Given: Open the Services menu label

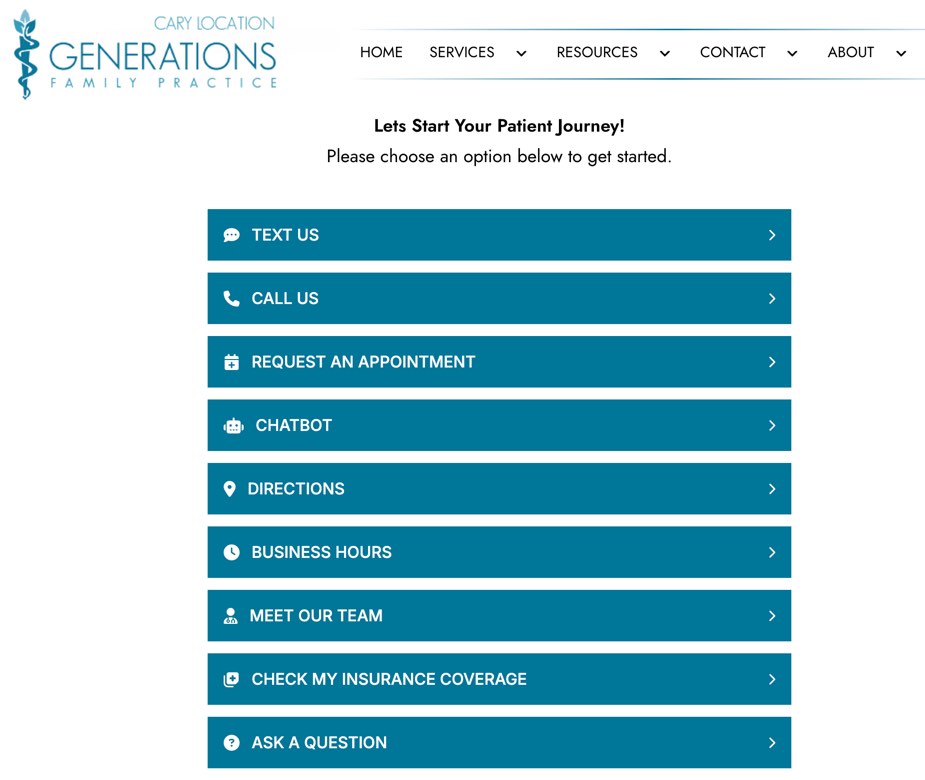Looking at the screenshot, I should (462, 53).
